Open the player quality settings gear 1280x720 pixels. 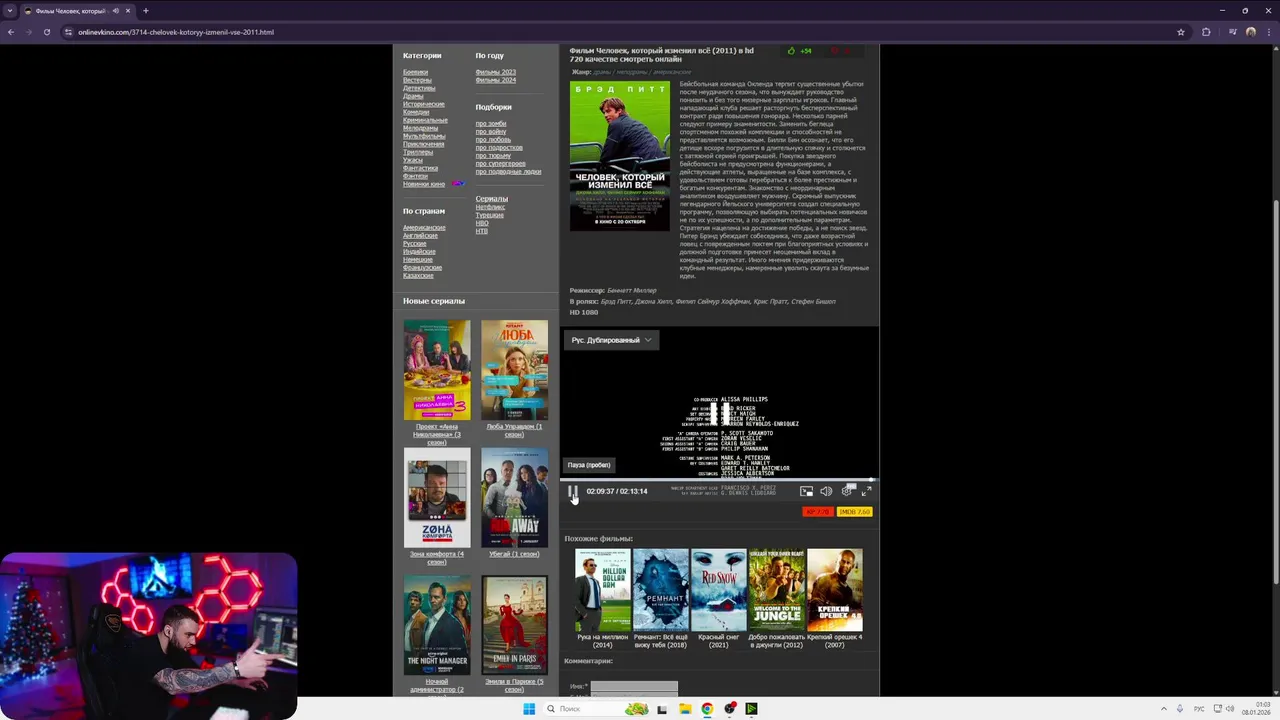847,491
